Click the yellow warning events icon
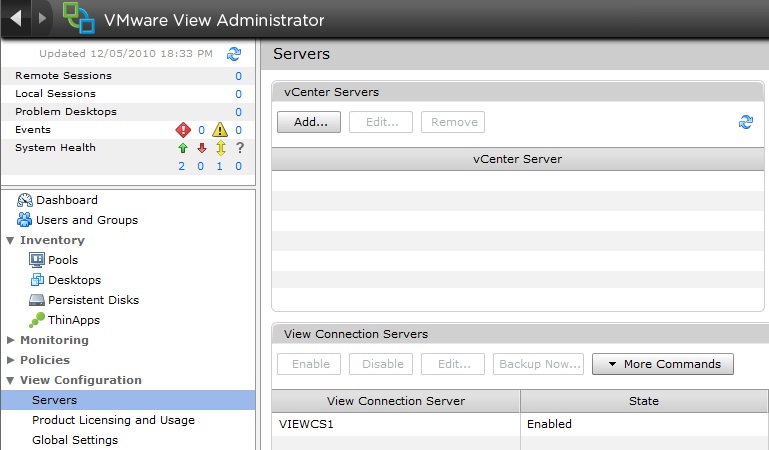The height and width of the screenshot is (450, 769). [220, 130]
